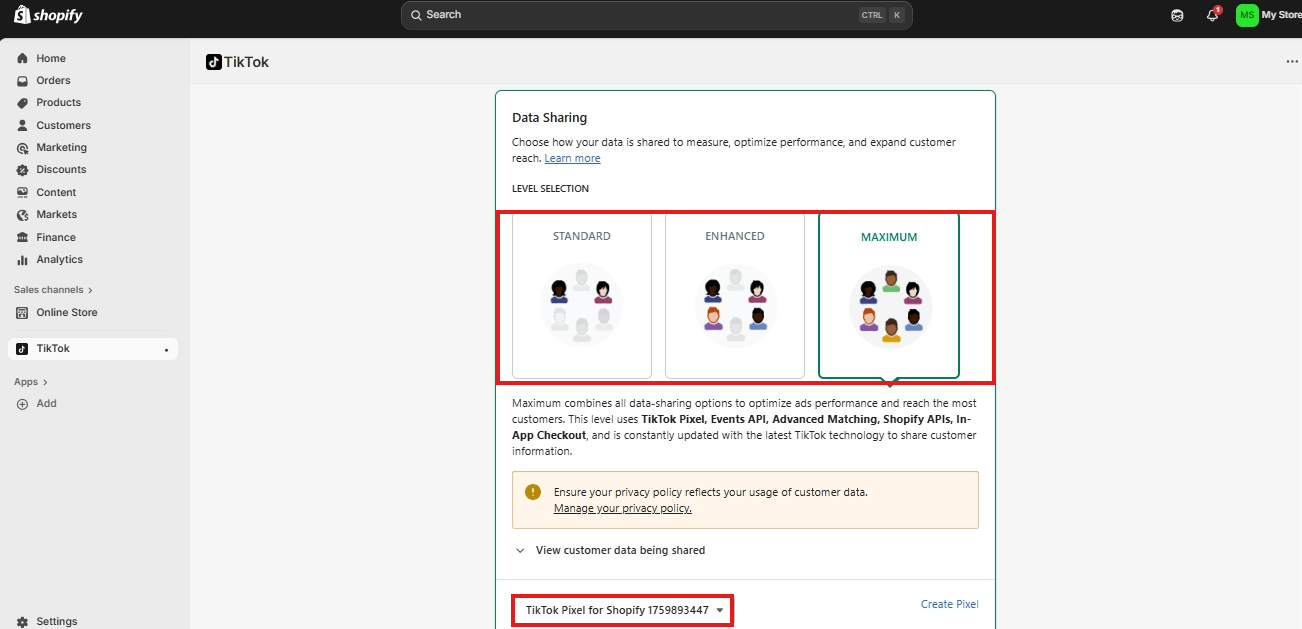Image resolution: width=1302 pixels, height=629 pixels.
Task: Click the MS store avatar icon
Action: [1246, 15]
